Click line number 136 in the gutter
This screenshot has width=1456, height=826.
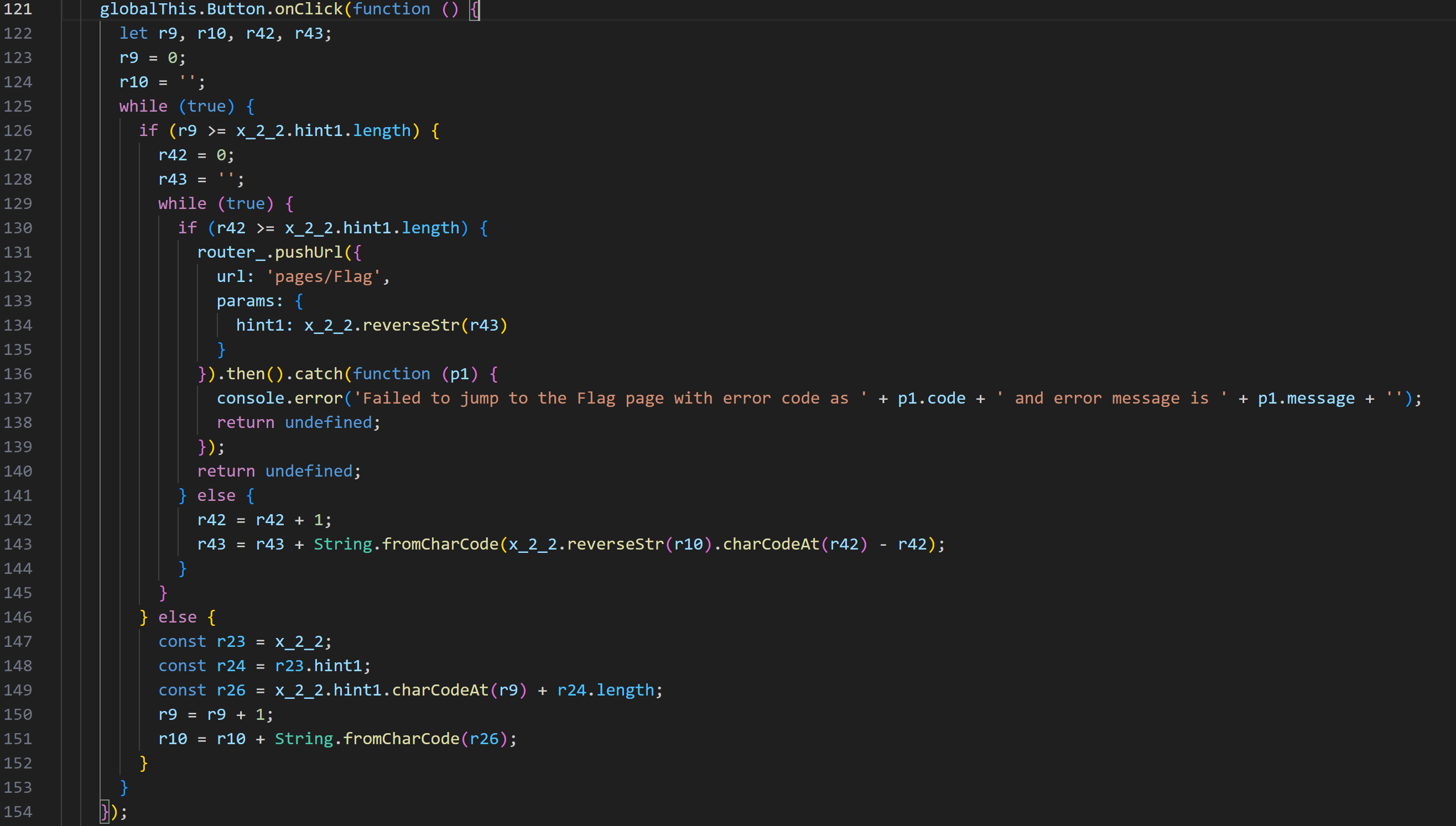[18, 374]
